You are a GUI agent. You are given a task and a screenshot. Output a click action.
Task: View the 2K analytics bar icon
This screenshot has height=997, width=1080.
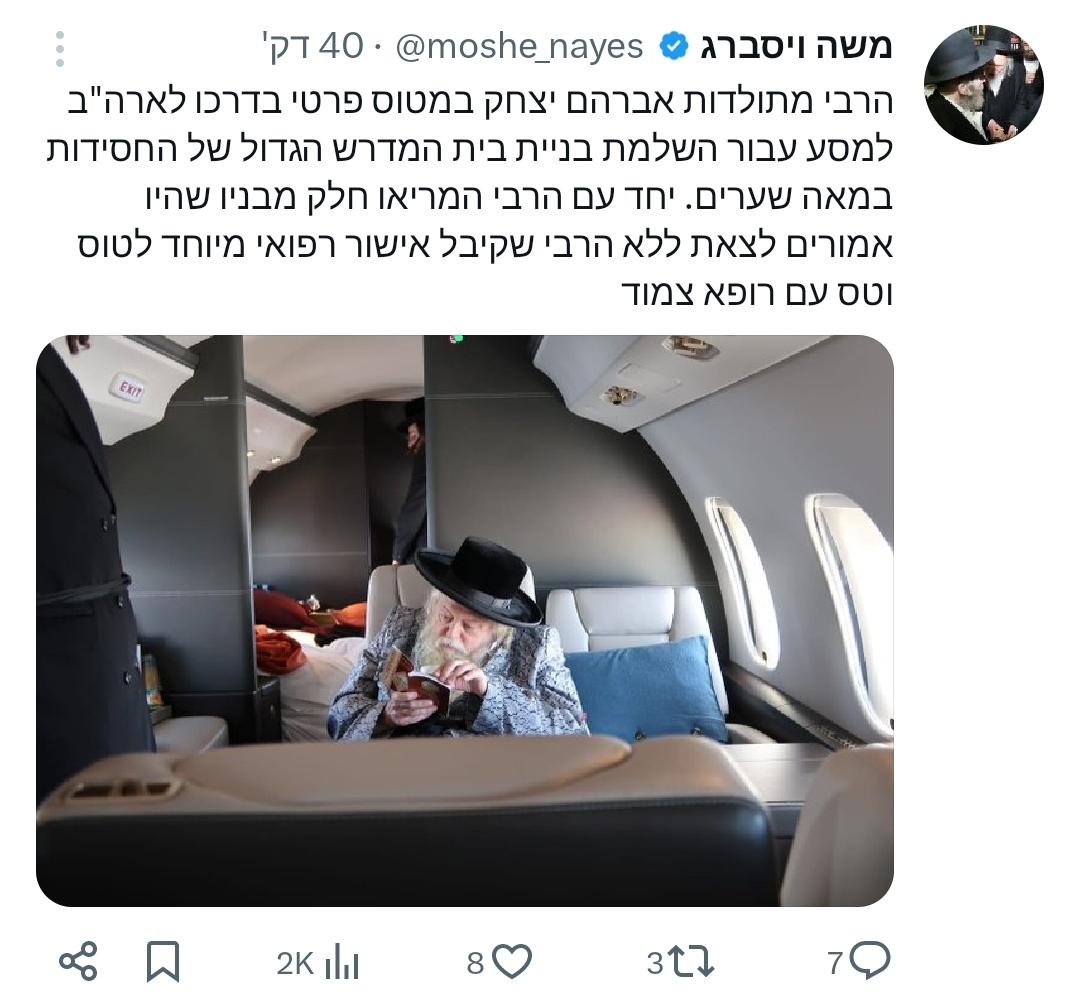click(x=342, y=962)
